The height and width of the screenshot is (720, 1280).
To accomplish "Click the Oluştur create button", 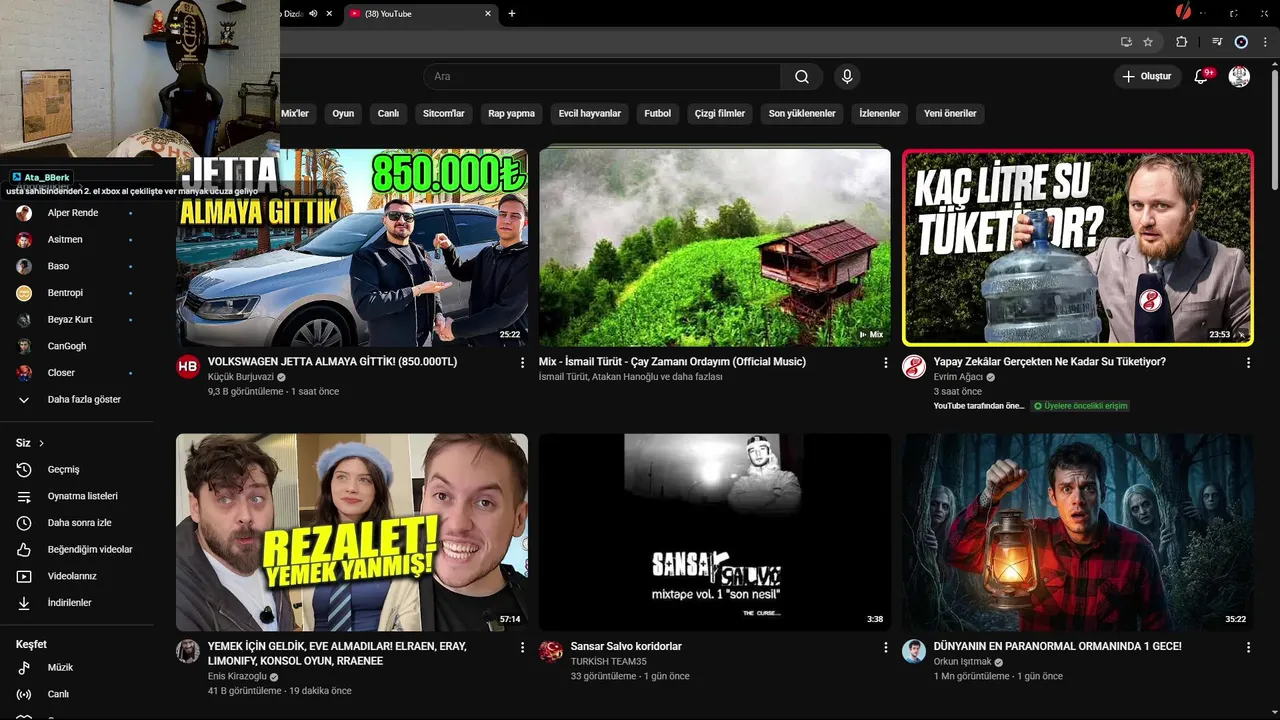I will coord(1148,76).
